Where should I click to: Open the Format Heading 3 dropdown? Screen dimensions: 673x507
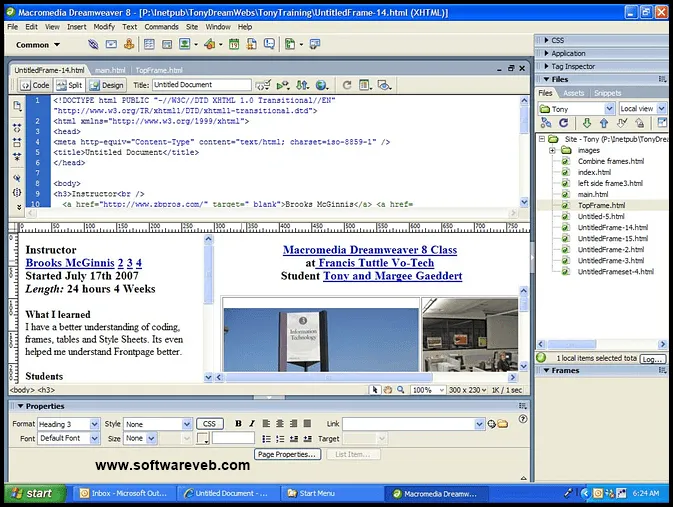94,424
